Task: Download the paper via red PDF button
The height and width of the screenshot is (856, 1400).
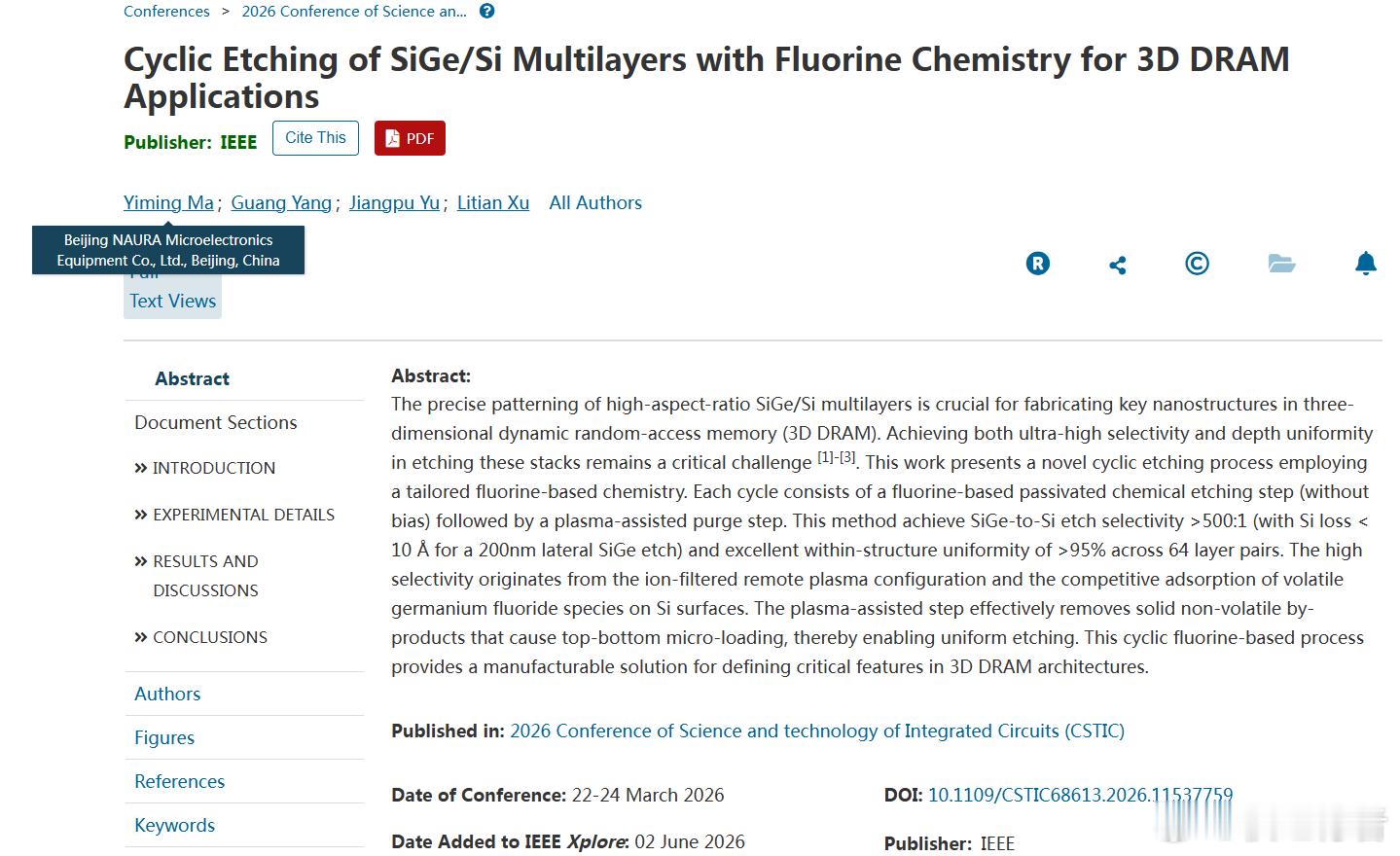Action: click(410, 138)
